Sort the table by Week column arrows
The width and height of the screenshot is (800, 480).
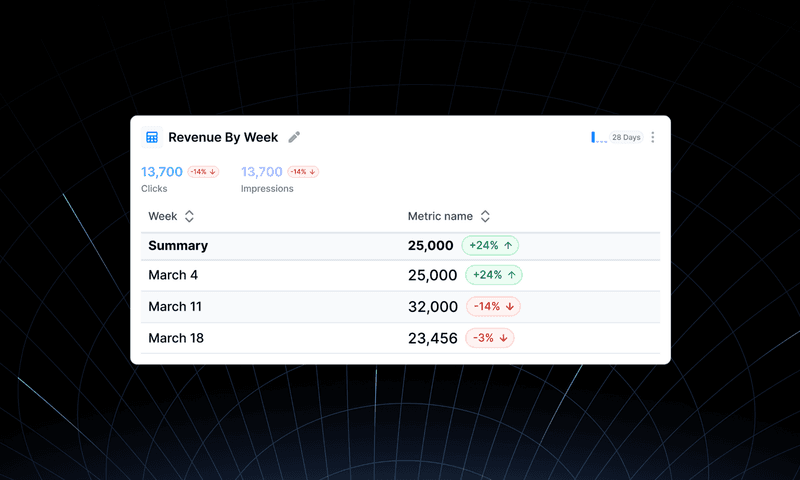[189, 216]
